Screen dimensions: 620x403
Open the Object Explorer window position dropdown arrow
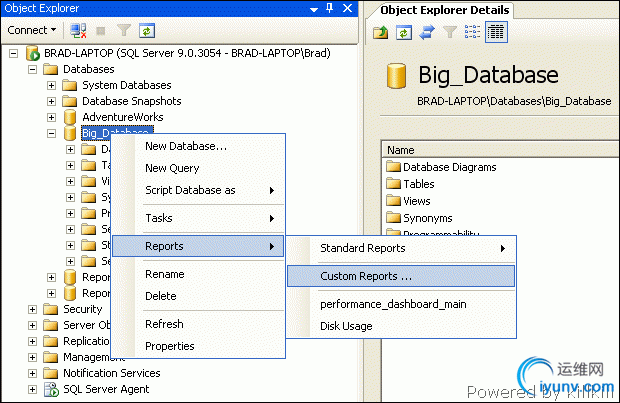[314, 9]
